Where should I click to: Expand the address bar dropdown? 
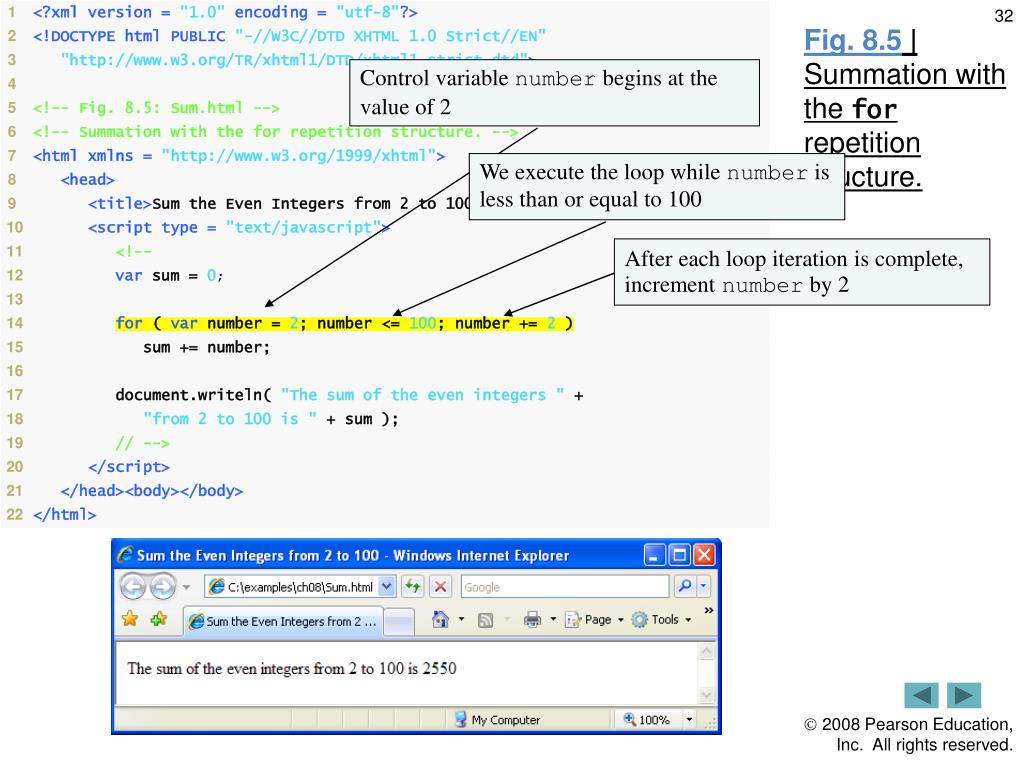pos(387,586)
